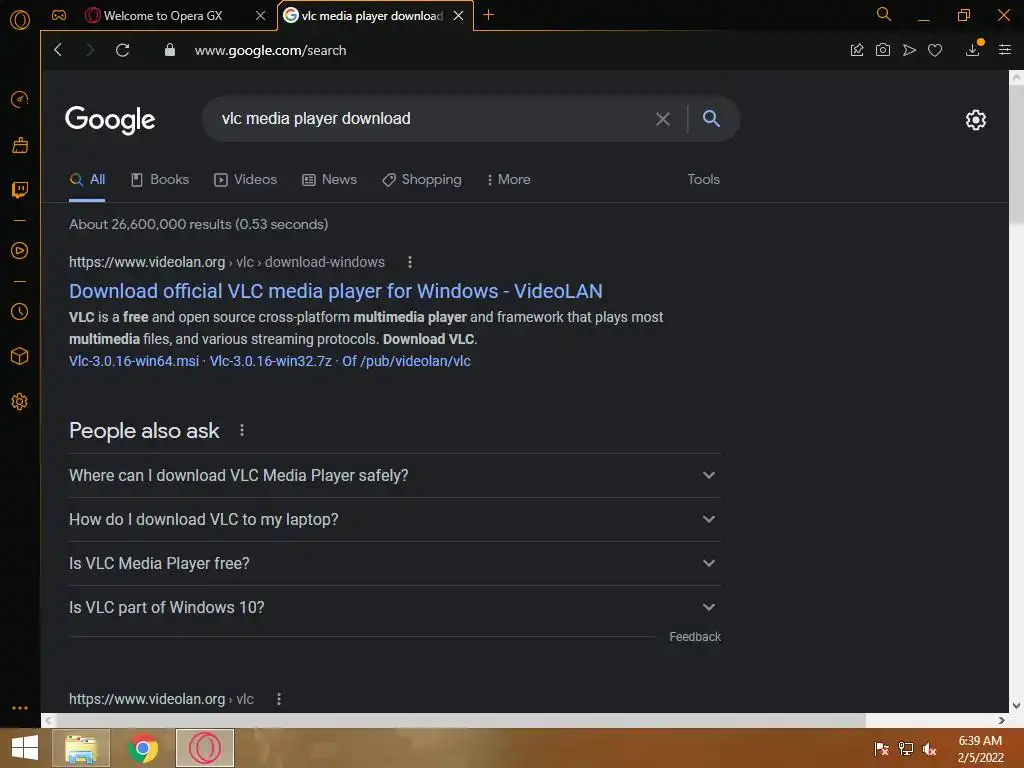Expand 'Is VLC Media Player free?' question

tap(394, 564)
